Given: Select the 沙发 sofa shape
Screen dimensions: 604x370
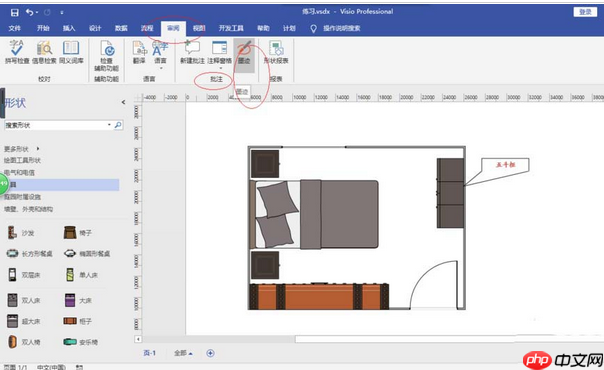Looking at the screenshot, I should click(21, 233).
